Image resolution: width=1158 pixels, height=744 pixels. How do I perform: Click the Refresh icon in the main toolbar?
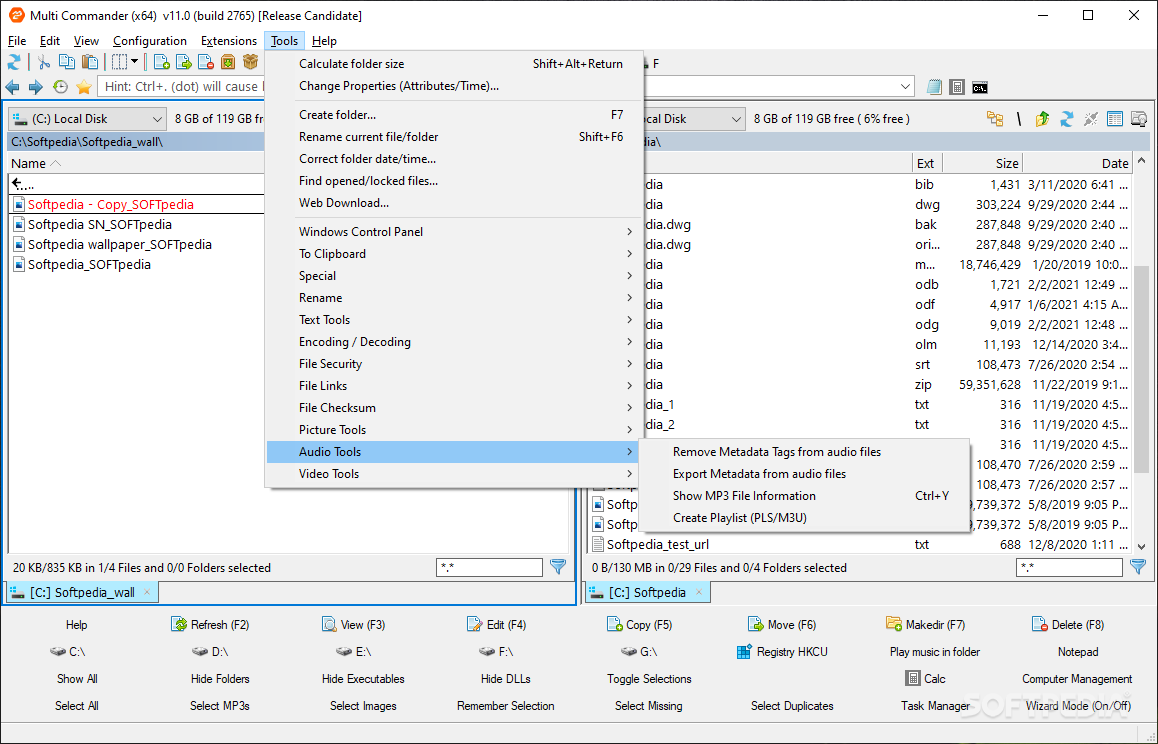click(x=14, y=62)
